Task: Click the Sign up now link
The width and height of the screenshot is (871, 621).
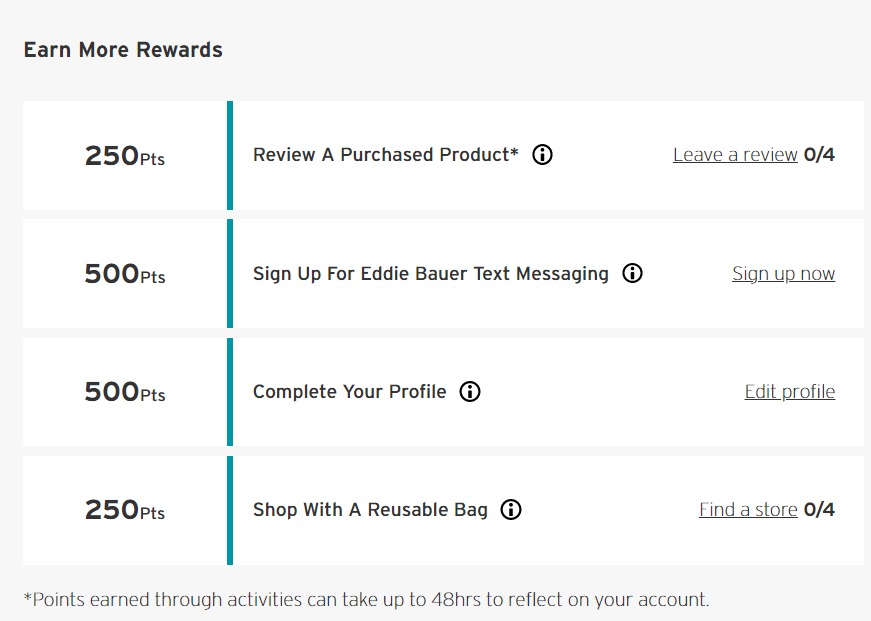Action: tap(783, 273)
